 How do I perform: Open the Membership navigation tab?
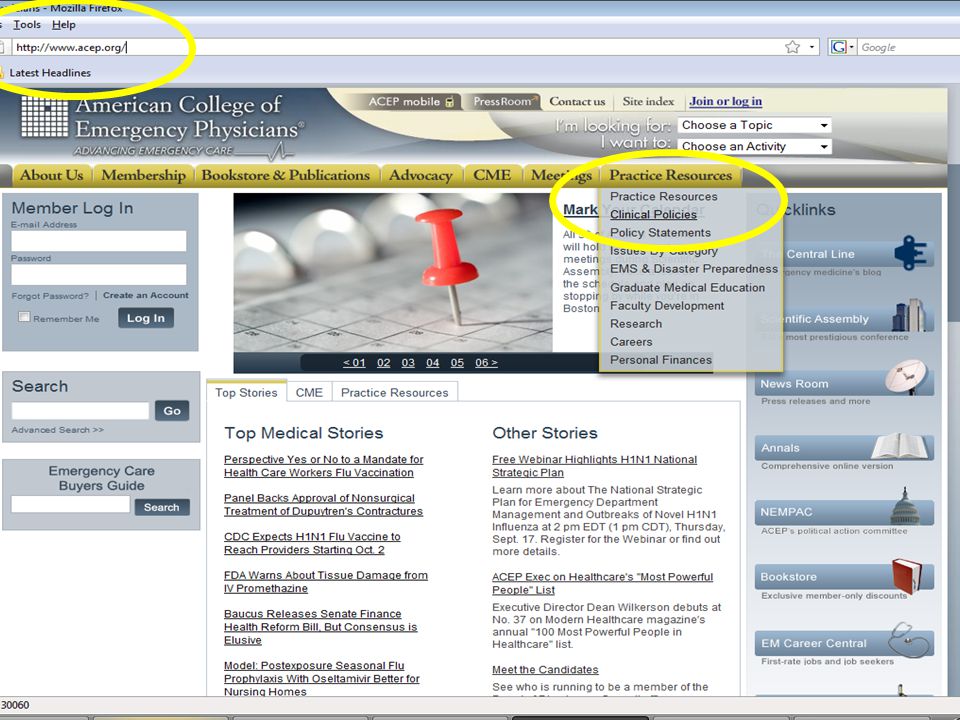point(143,175)
